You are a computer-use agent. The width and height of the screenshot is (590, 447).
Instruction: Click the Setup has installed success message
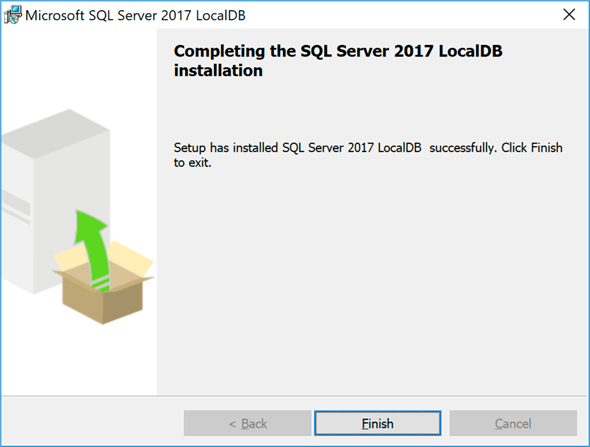tap(368, 155)
